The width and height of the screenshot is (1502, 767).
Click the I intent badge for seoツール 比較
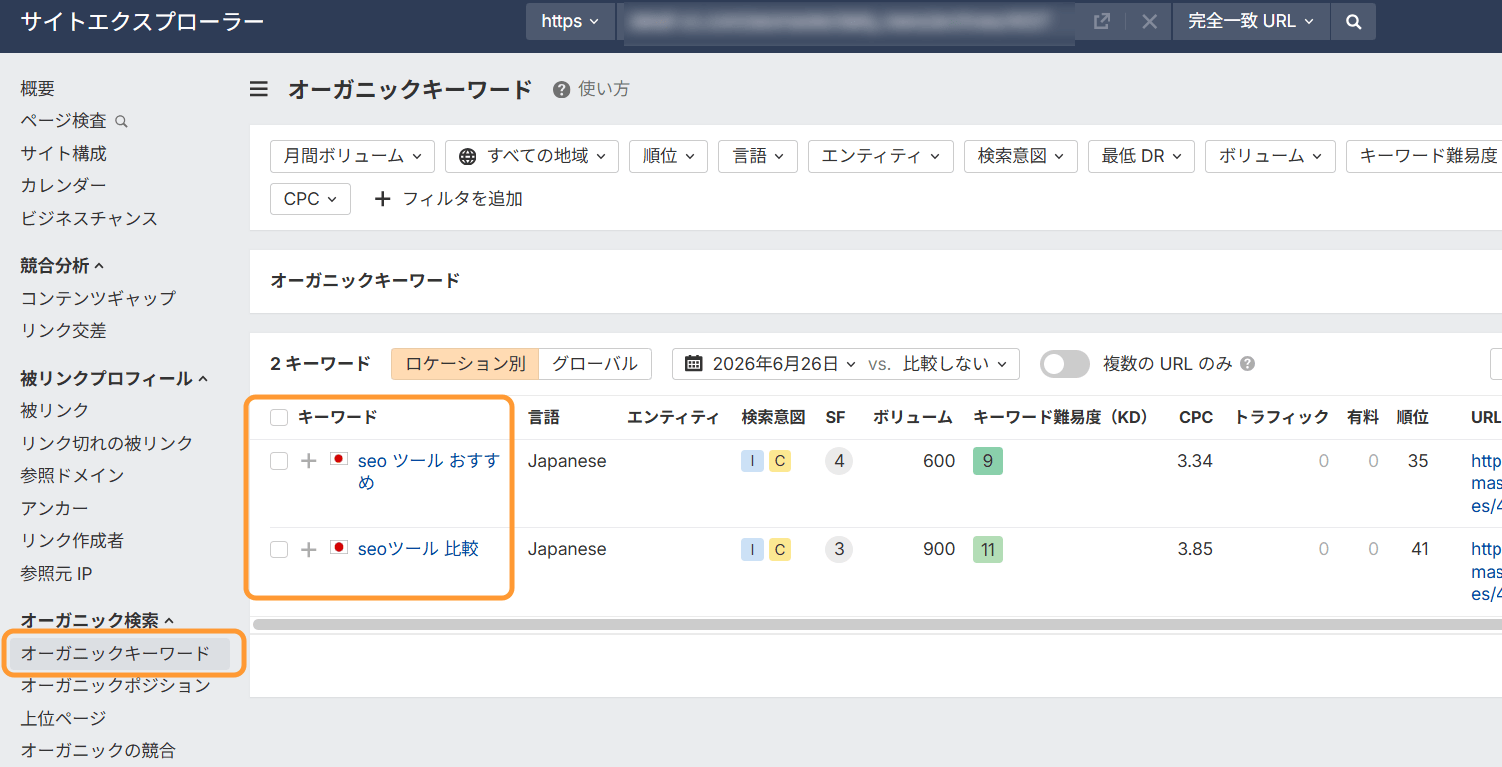click(752, 549)
